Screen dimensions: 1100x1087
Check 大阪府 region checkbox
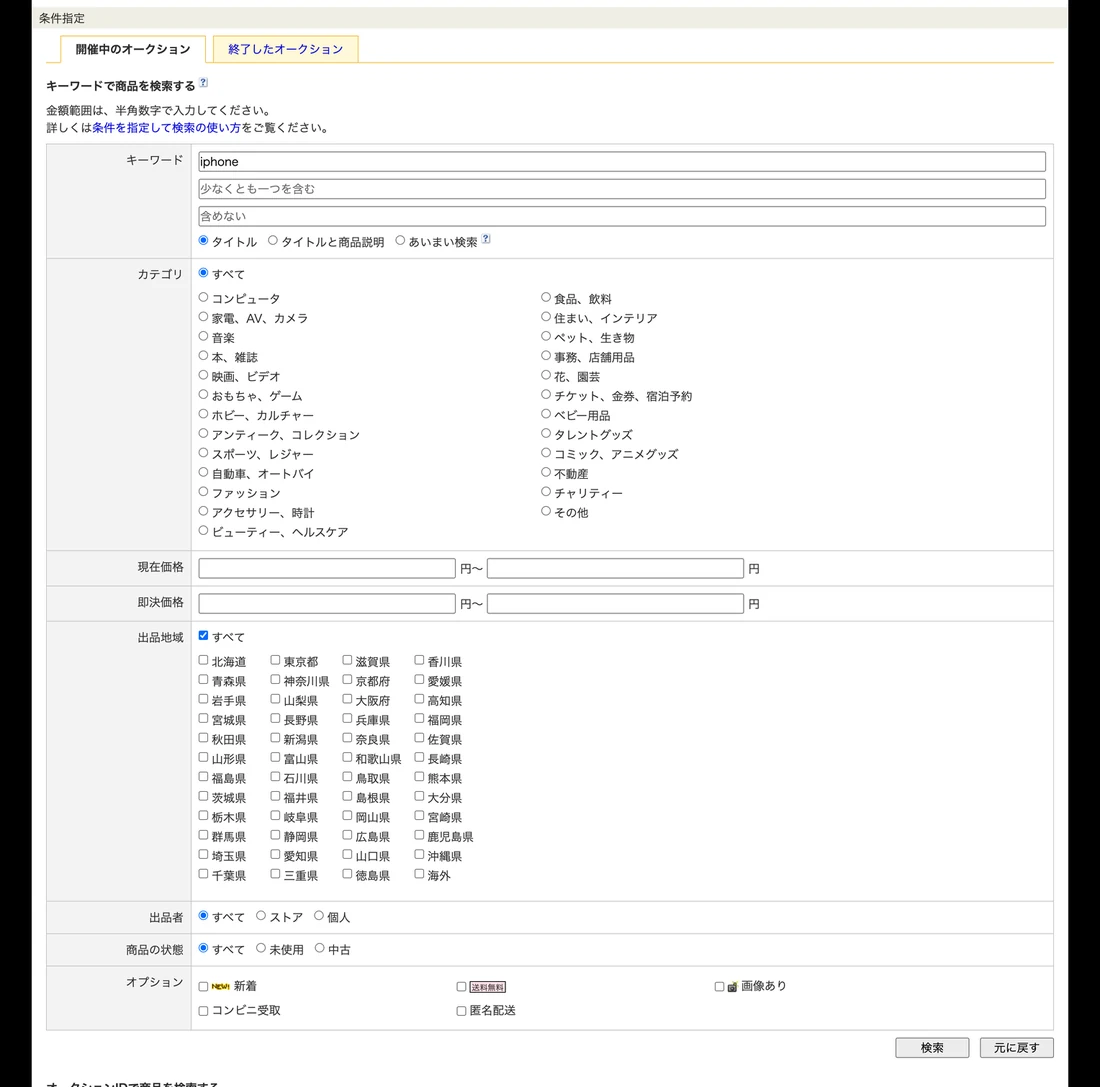pos(347,700)
